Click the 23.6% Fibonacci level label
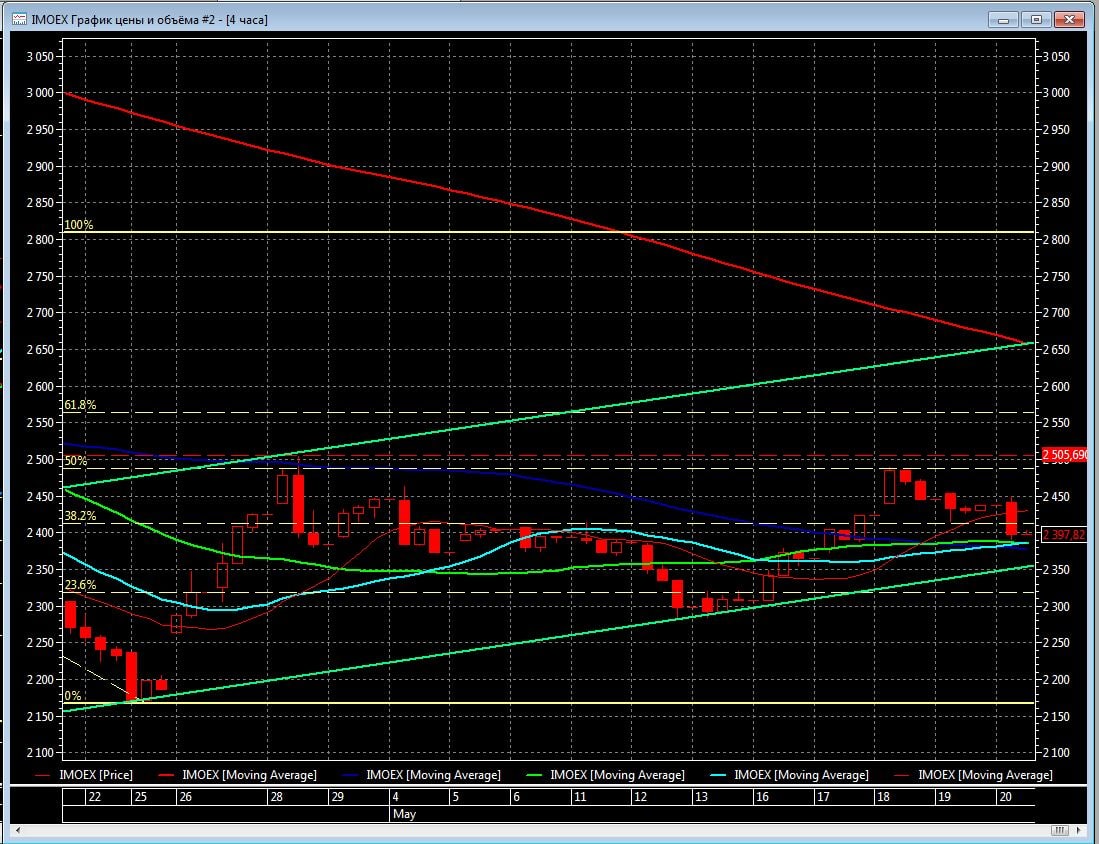 click(x=80, y=585)
